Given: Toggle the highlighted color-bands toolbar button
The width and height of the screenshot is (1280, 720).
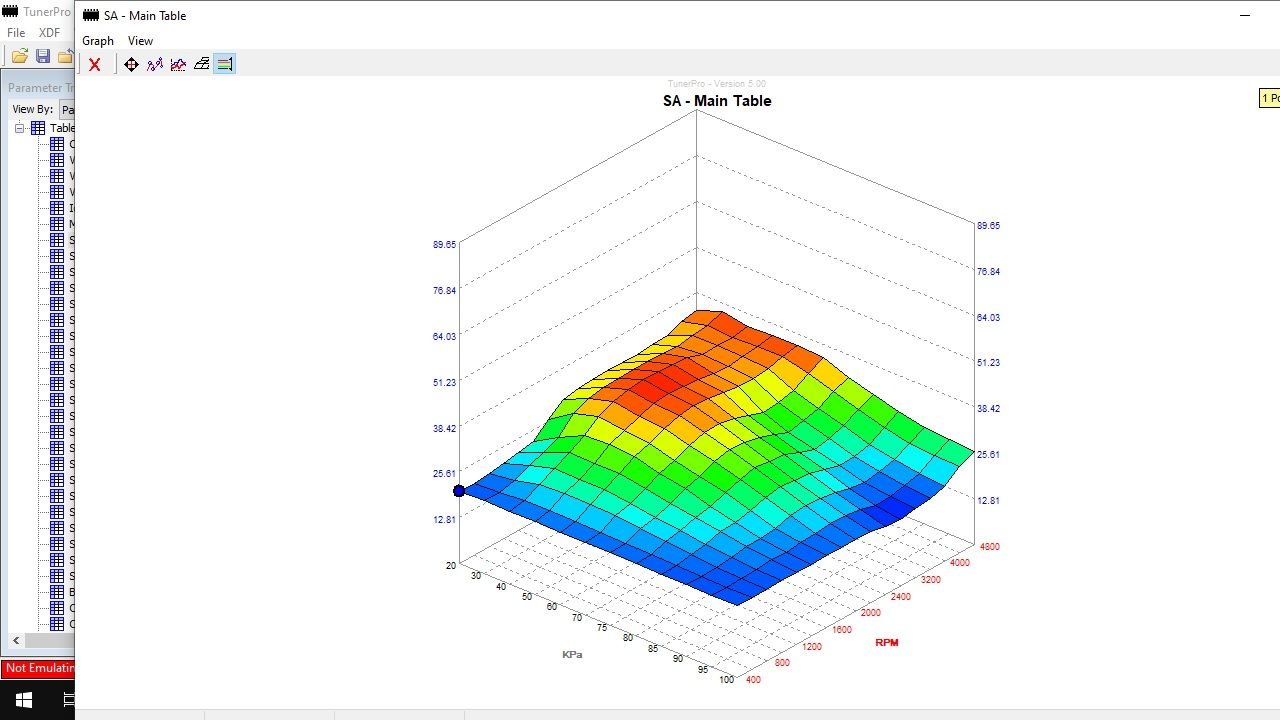Looking at the screenshot, I should pos(224,64).
